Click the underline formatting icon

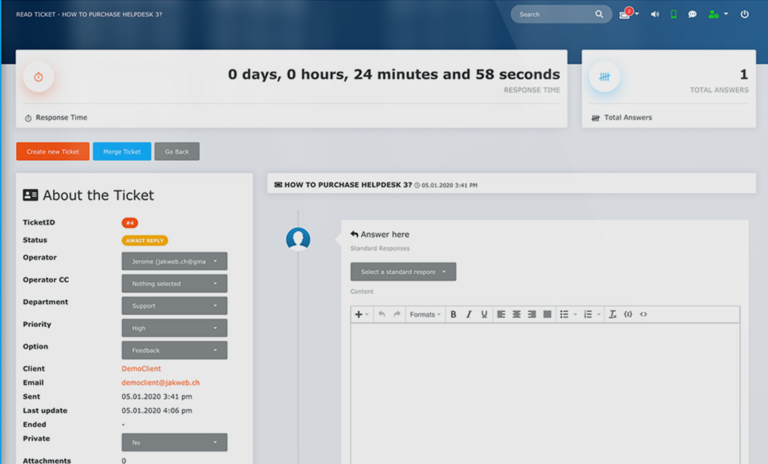[x=484, y=314]
